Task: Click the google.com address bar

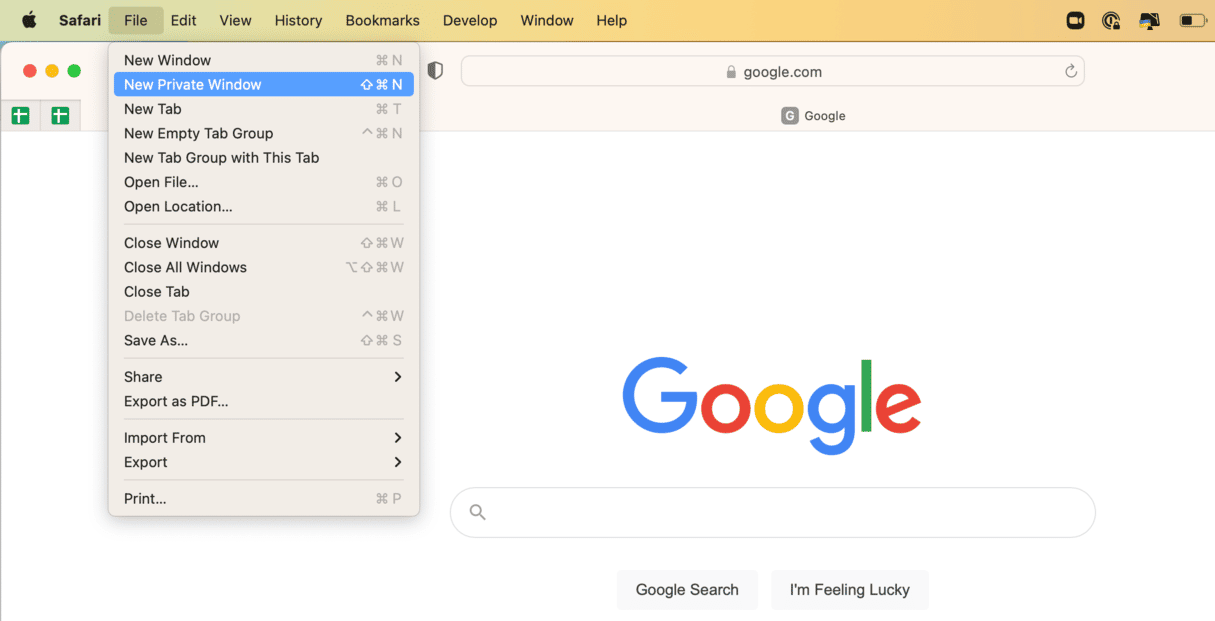Action: pyautogui.click(x=772, y=71)
